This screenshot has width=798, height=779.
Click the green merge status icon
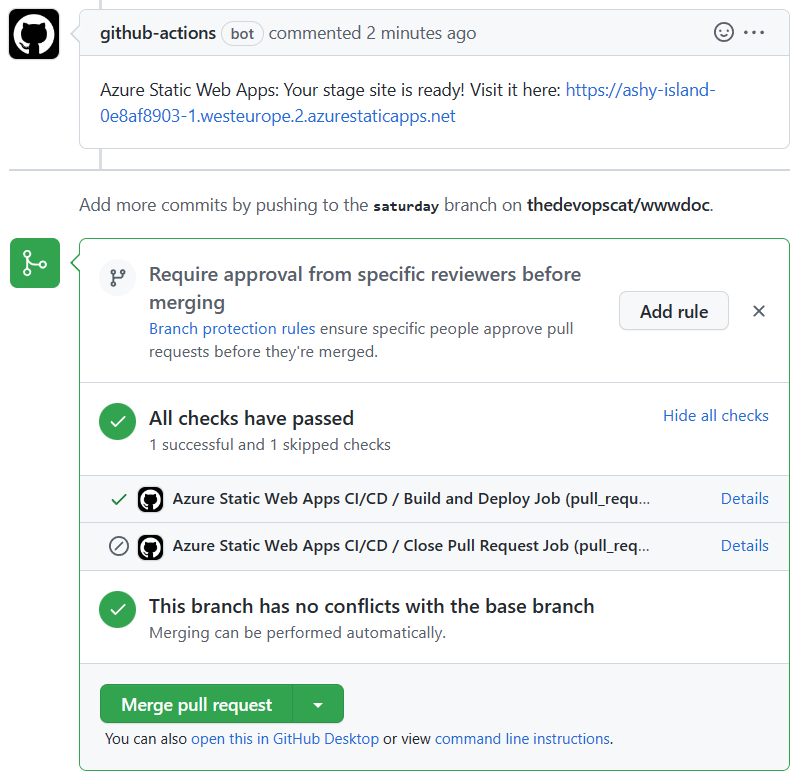(x=35, y=263)
